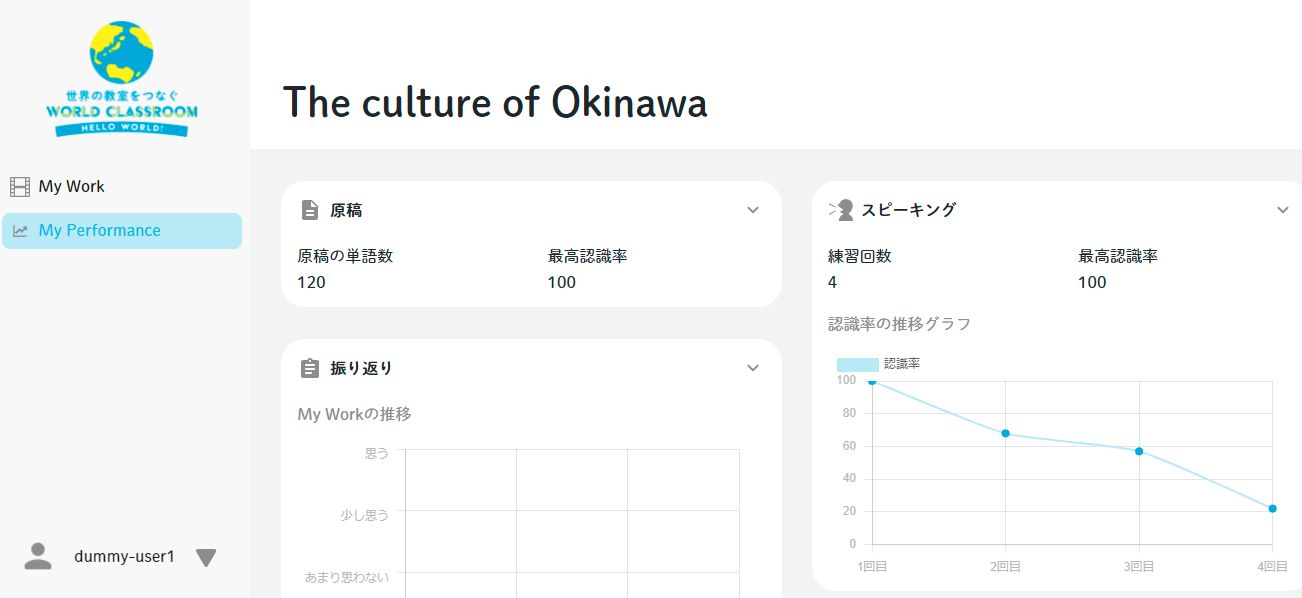Open the My Work menu item
The height and width of the screenshot is (598, 1302).
(71, 187)
